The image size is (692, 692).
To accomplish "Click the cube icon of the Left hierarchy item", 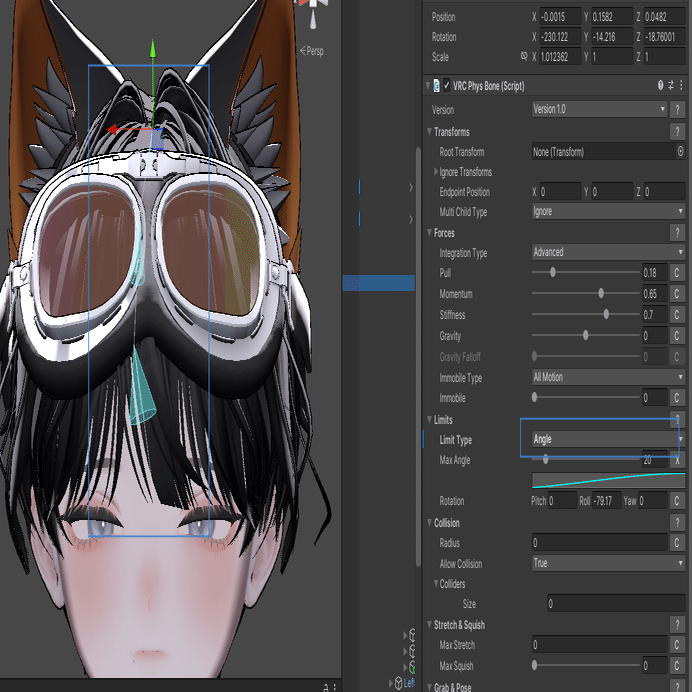I will pos(399,683).
